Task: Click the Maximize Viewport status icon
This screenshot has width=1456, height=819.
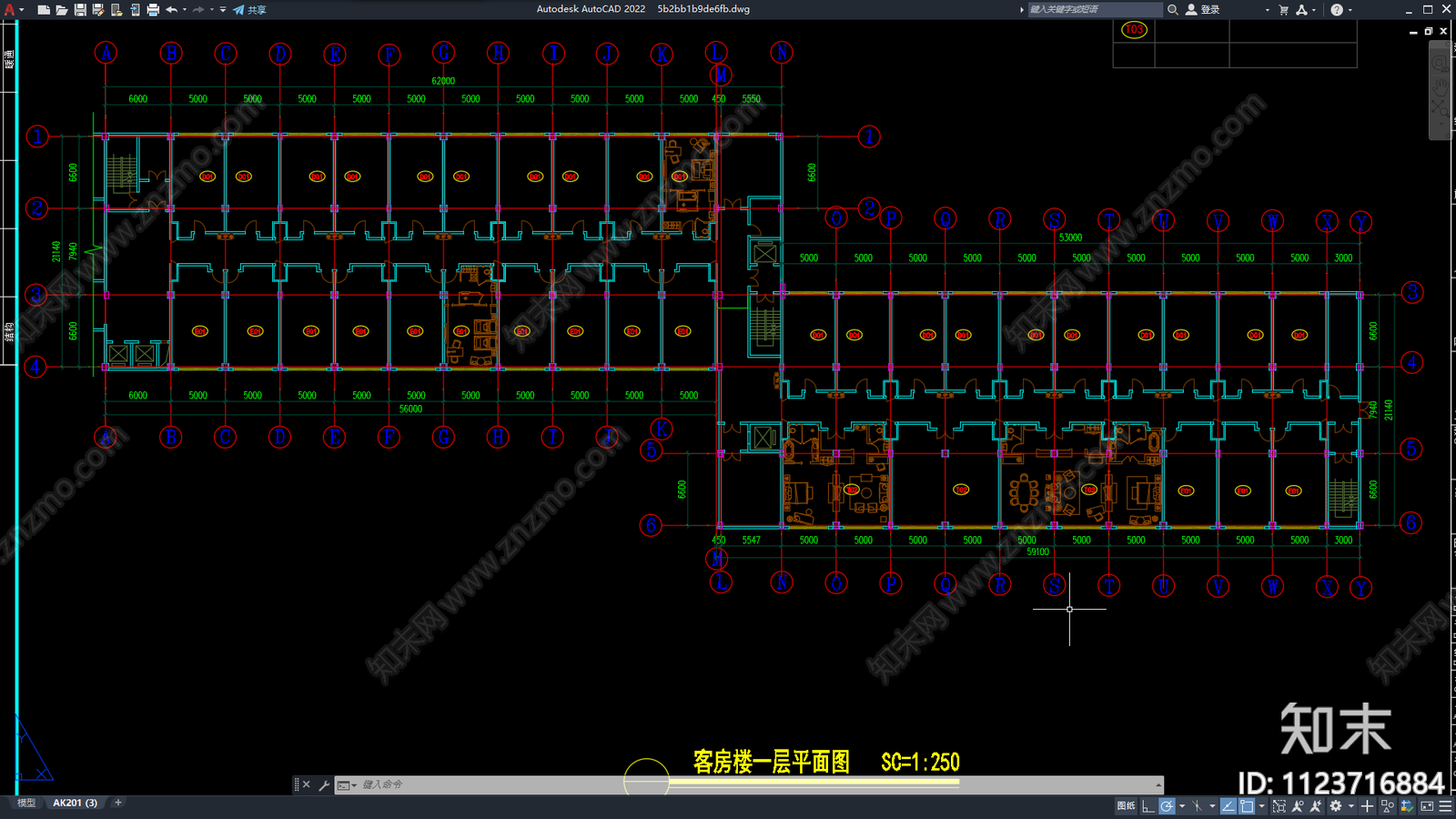Action: 1279,806
